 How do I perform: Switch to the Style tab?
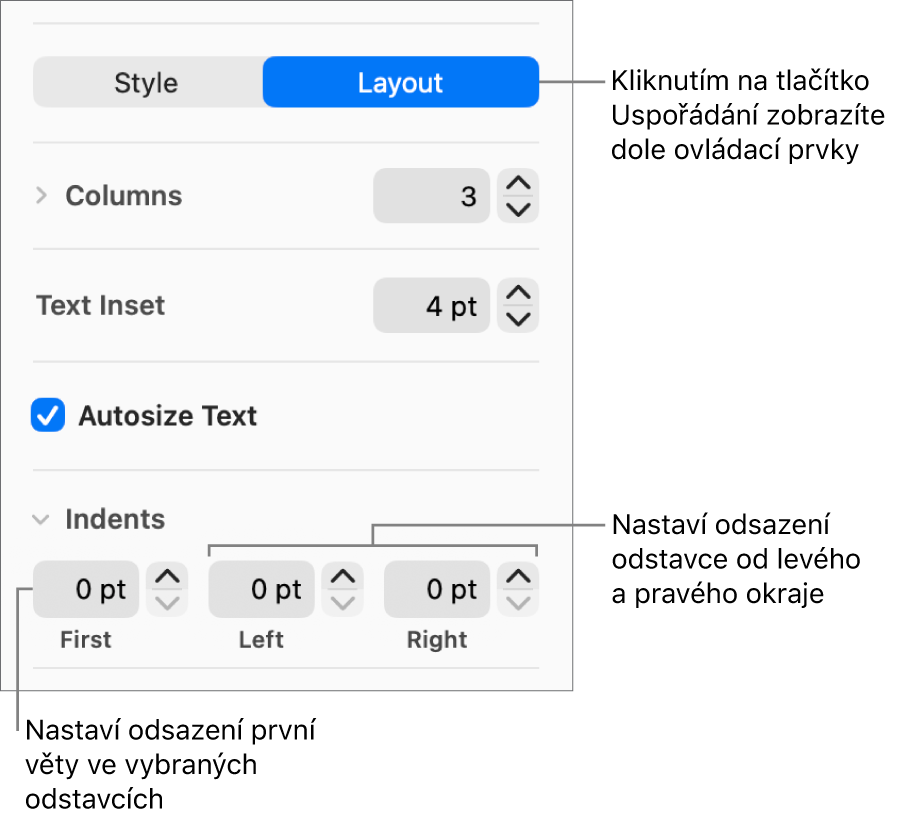pyautogui.click(x=147, y=82)
